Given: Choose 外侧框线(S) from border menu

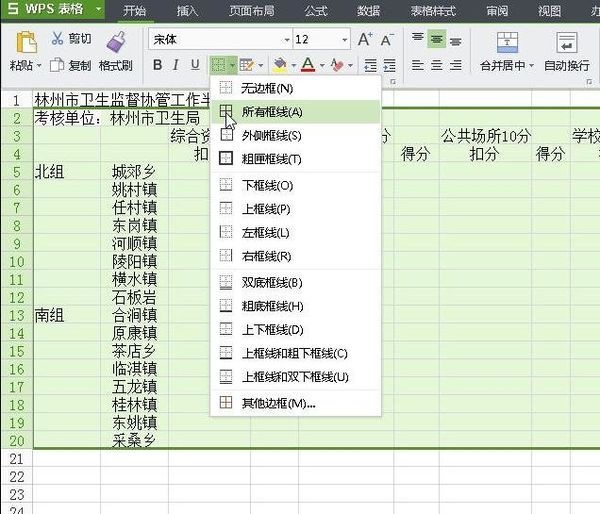Looking at the screenshot, I should [295, 135].
